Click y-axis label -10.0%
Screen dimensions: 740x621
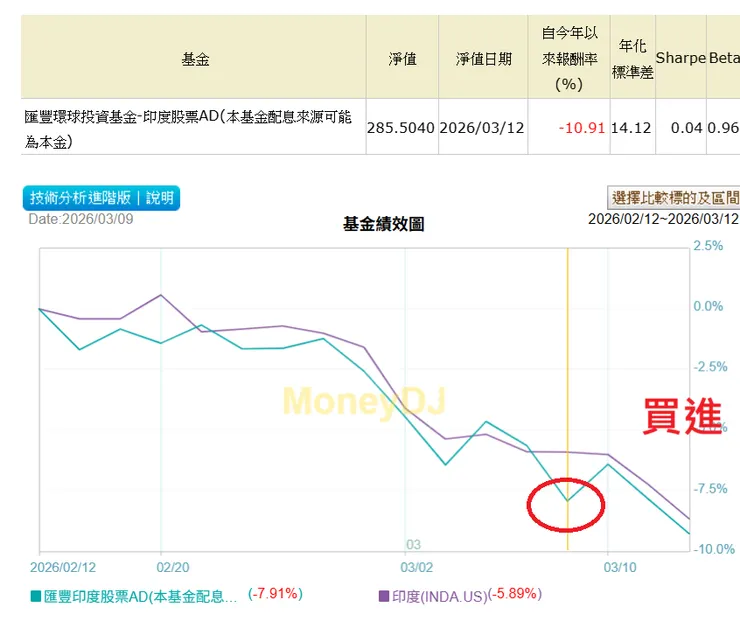714,549
